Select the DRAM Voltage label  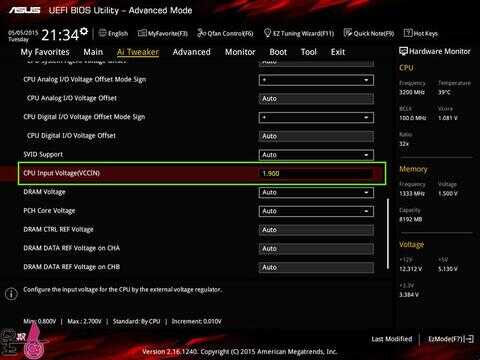[x=44, y=192]
